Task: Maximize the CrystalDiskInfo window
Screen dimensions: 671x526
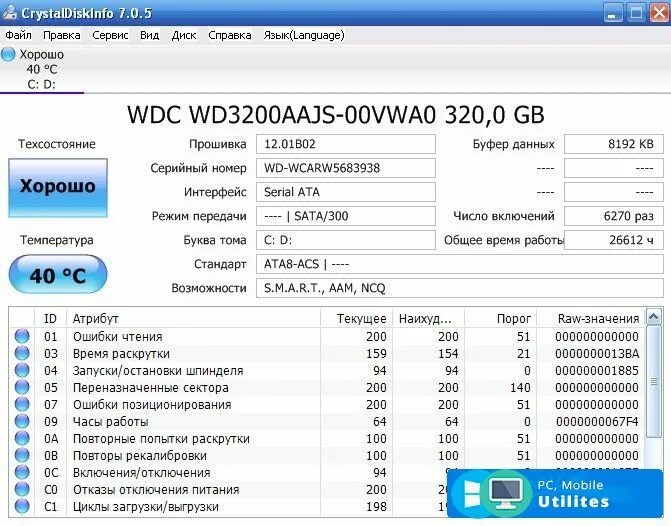Action: click(636, 13)
